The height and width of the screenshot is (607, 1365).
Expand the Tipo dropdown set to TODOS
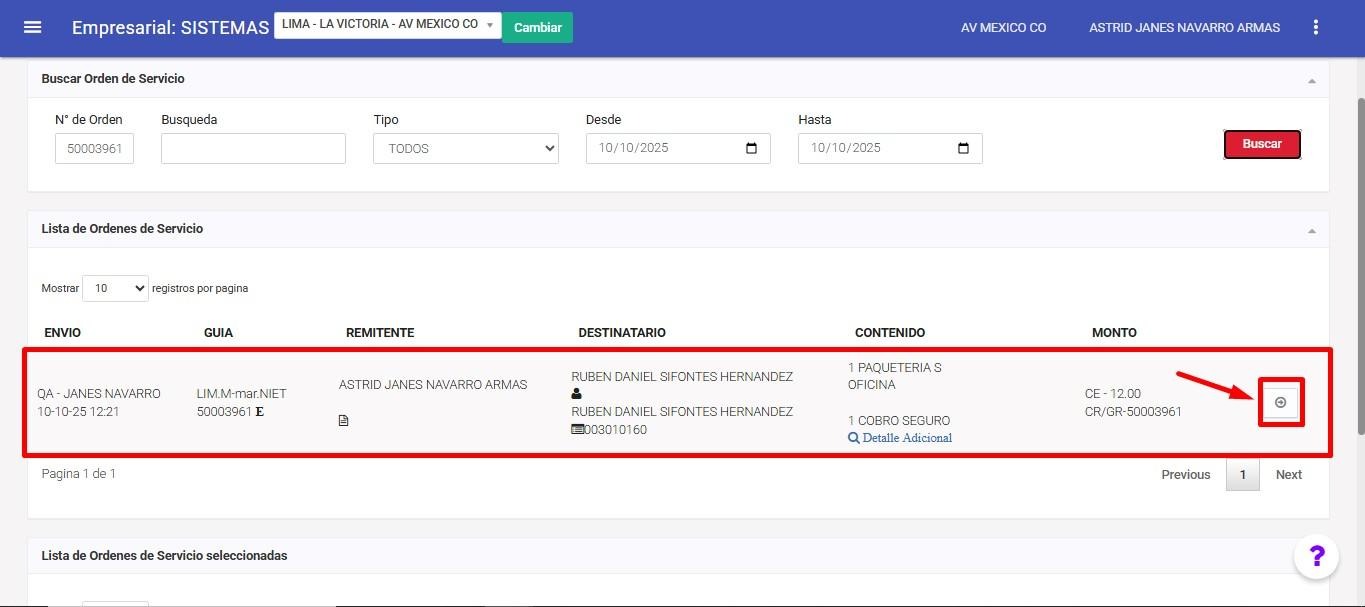[x=465, y=148]
